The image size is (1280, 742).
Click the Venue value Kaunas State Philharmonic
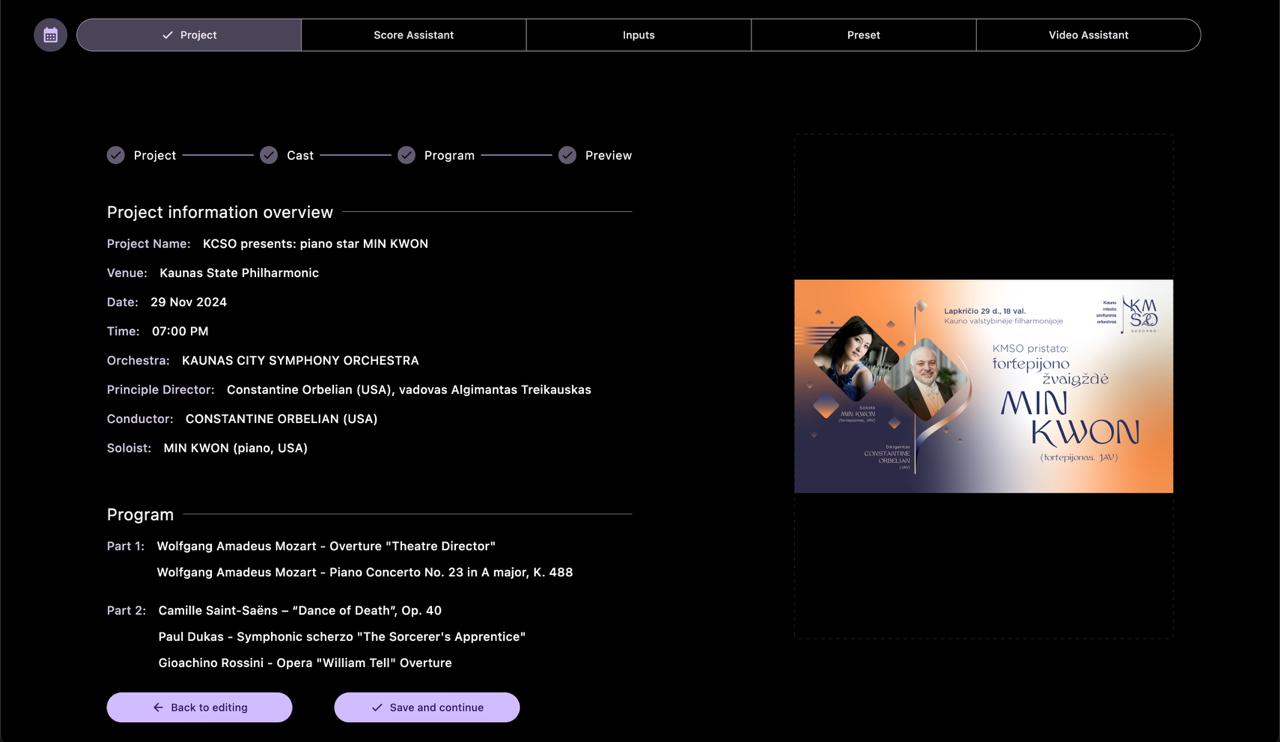[239, 272]
